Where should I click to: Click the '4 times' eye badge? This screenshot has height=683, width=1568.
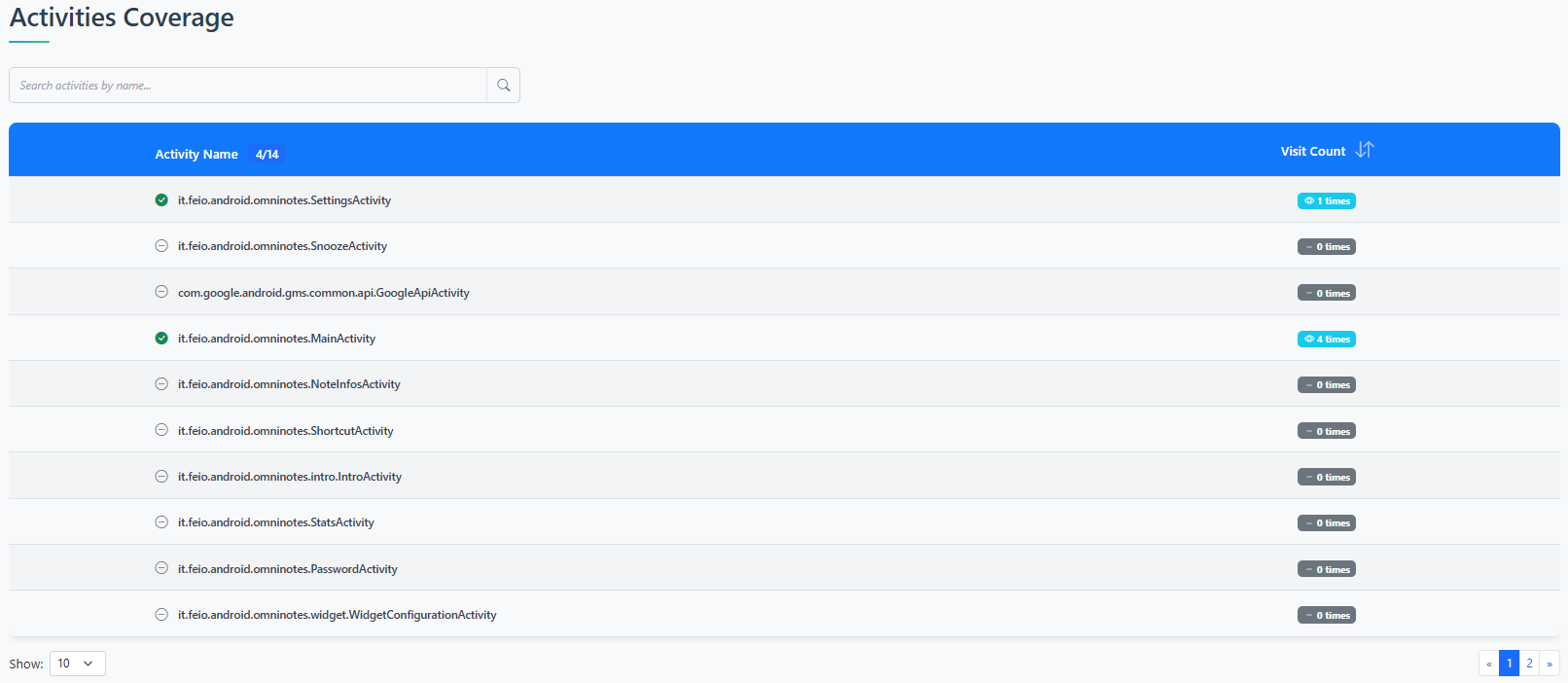tap(1326, 340)
